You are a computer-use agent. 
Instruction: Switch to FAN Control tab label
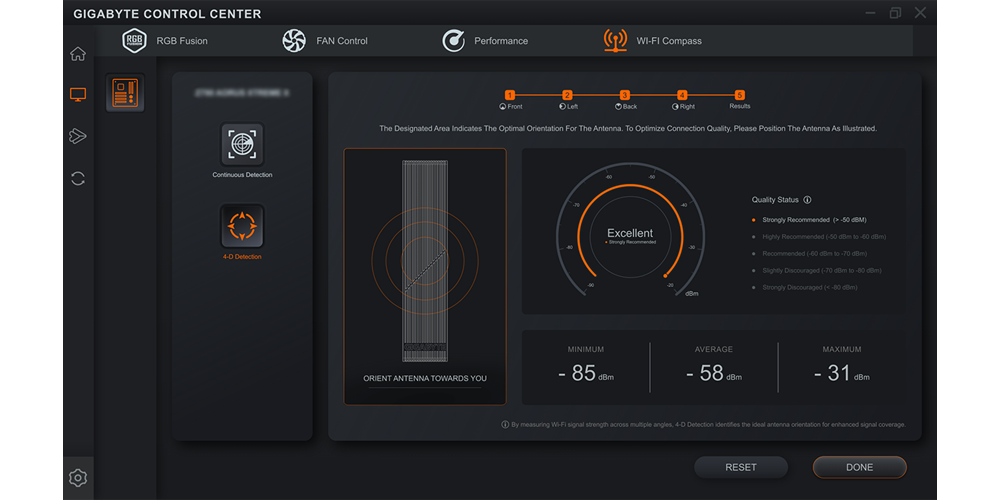point(342,41)
